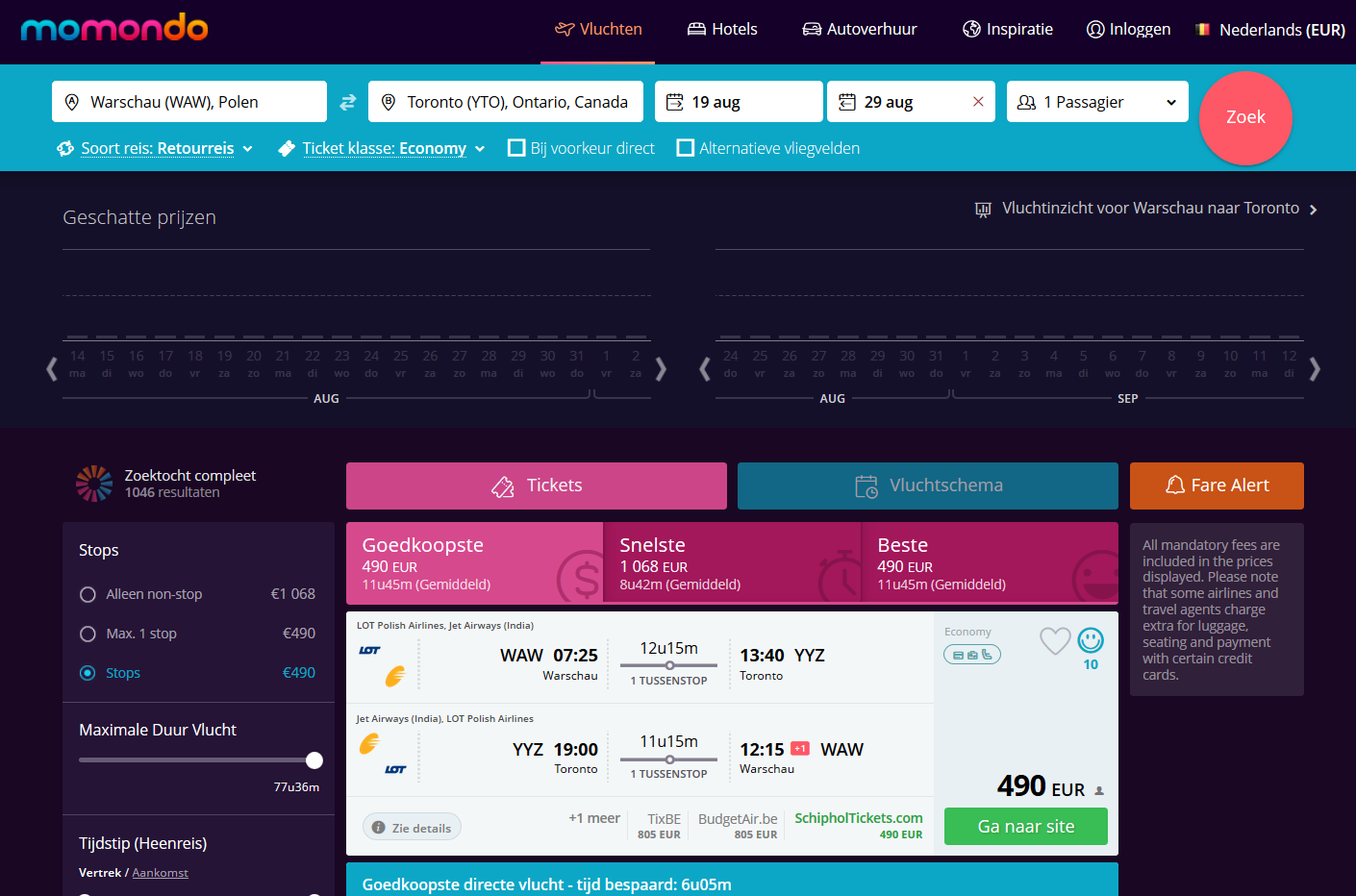Click the Fare Alert bell icon
The image size is (1356, 896).
click(1175, 485)
